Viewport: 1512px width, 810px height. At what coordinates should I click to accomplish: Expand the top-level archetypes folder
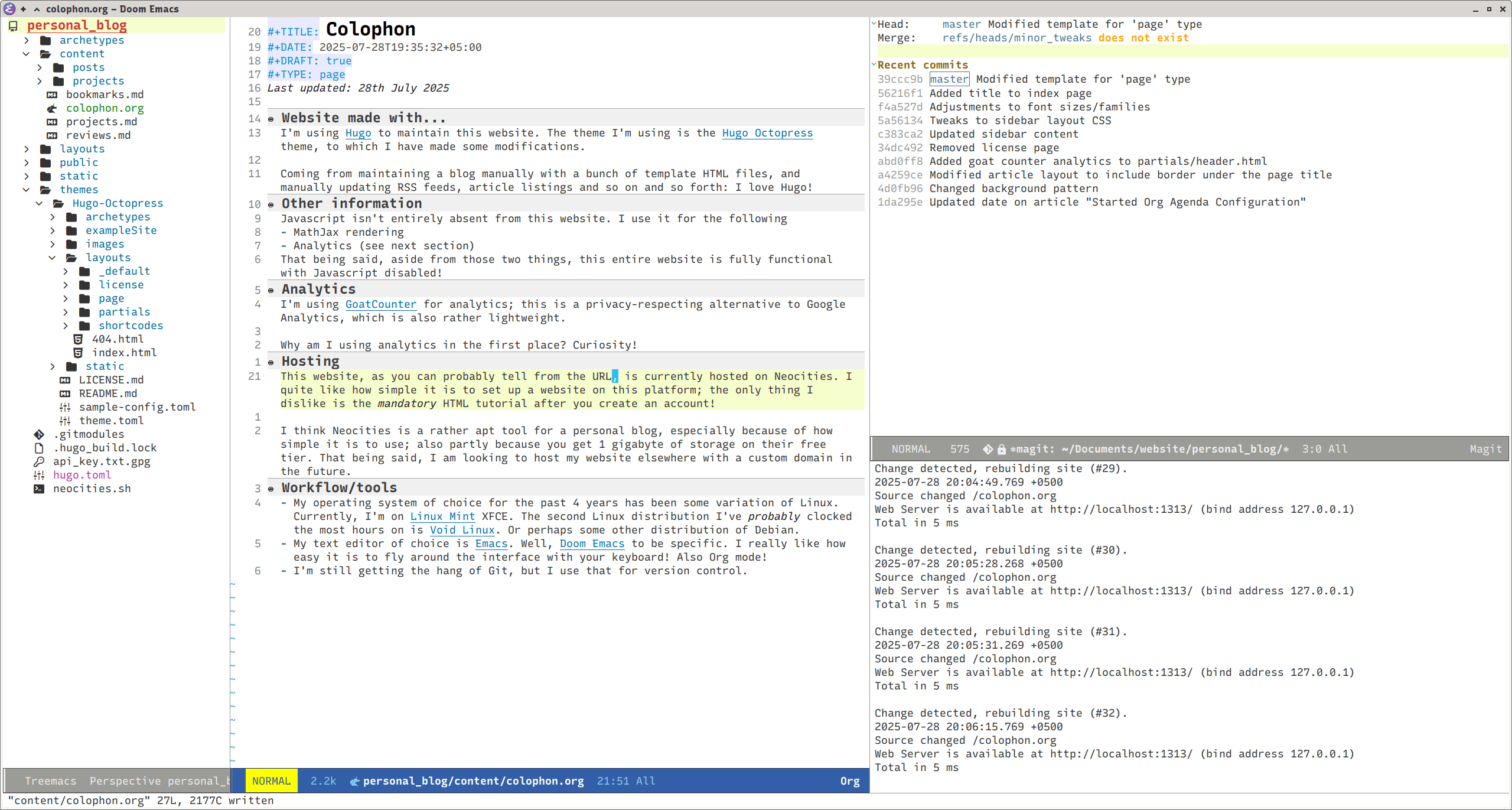point(27,40)
